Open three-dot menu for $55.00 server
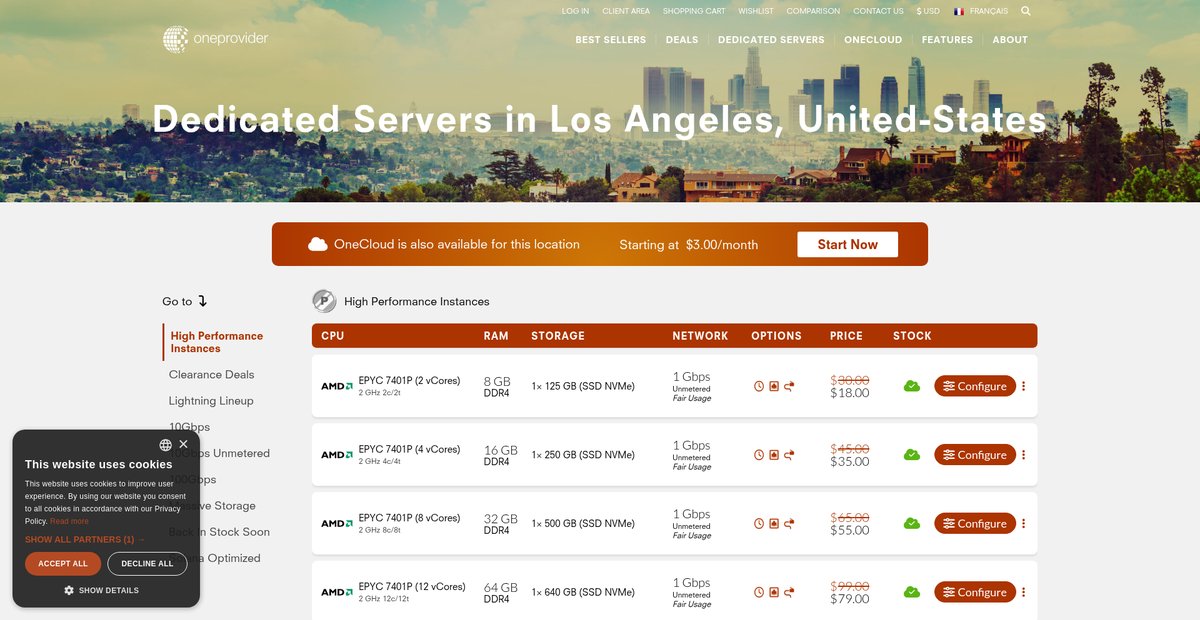Screen dimensions: 1200x620 click(1024, 523)
